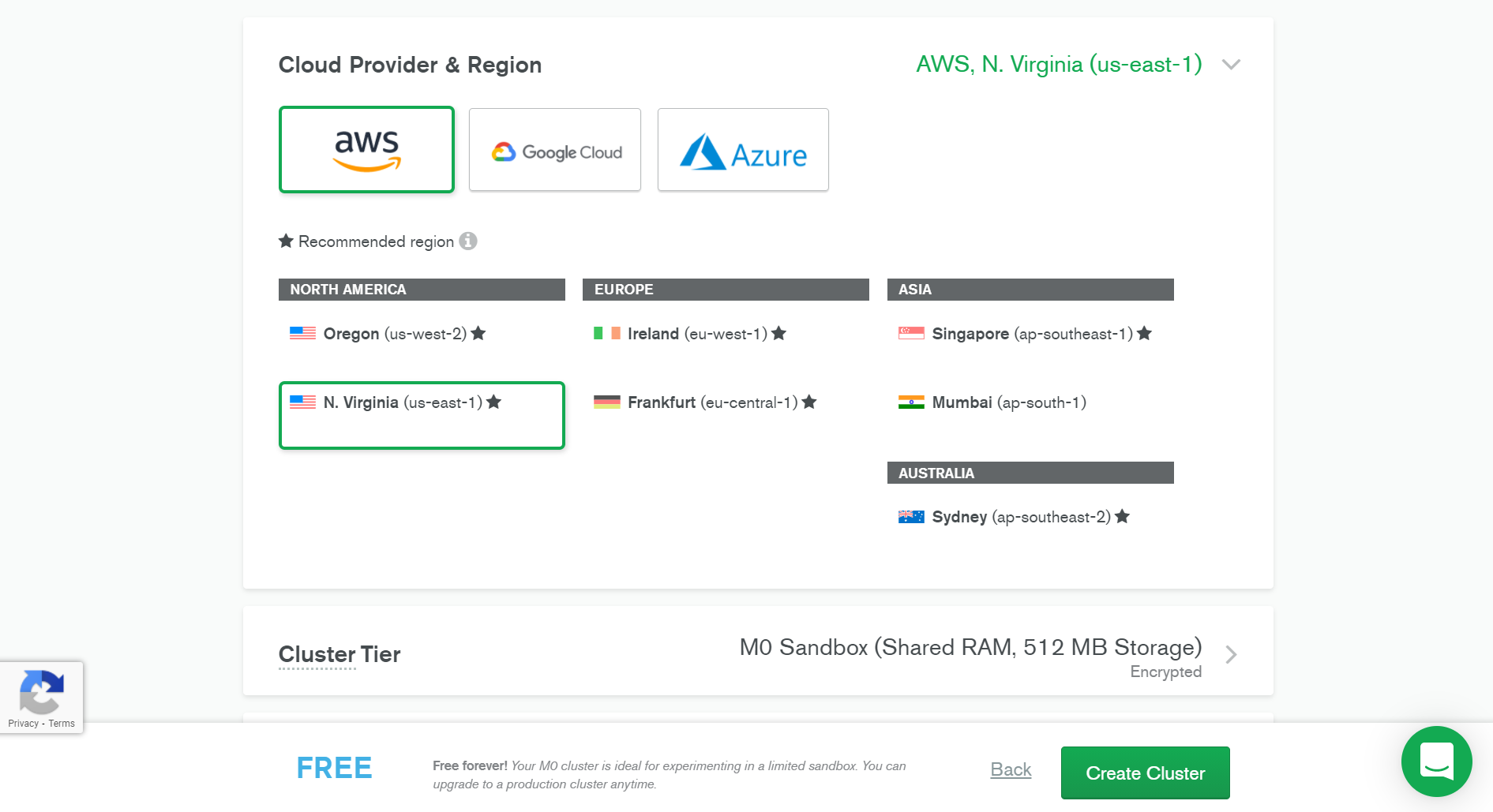Collapse Cloud Provider & Region section chevron
The width and height of the screenshot is (1493, 812).
tap(1231, 64)
